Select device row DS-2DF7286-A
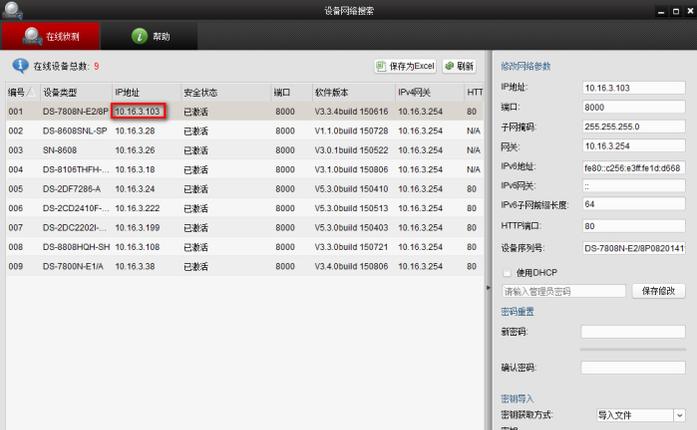697x430 pixels. click(x=245, y=189)
